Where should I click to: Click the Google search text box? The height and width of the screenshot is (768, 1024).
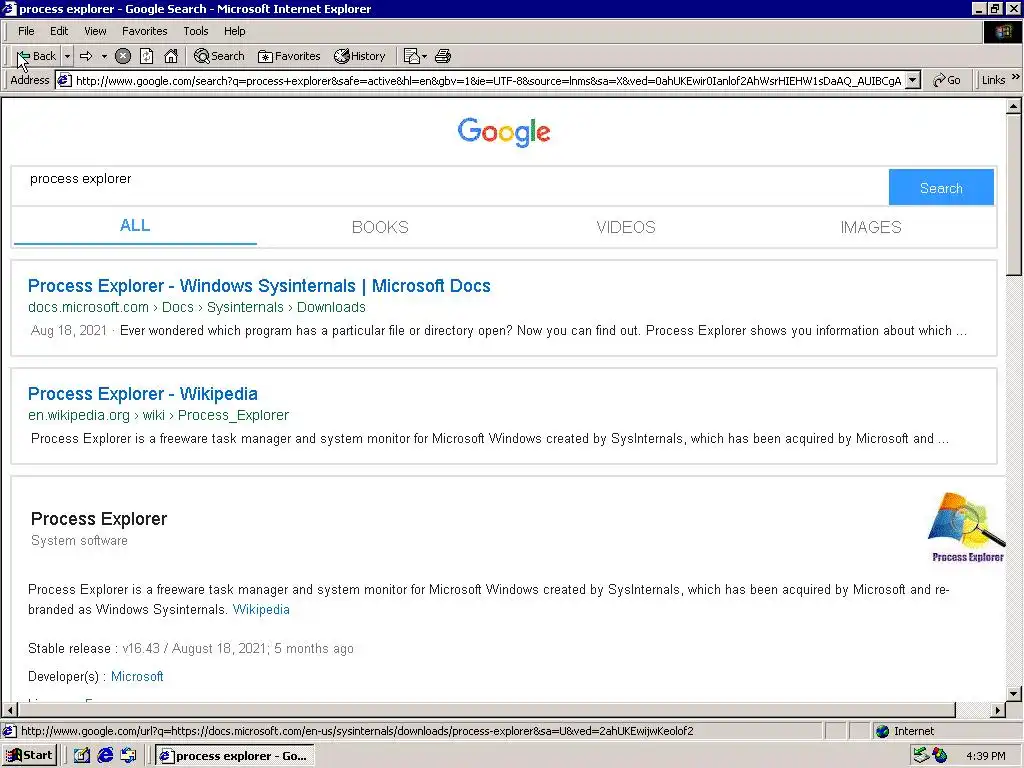click(450, 186)
